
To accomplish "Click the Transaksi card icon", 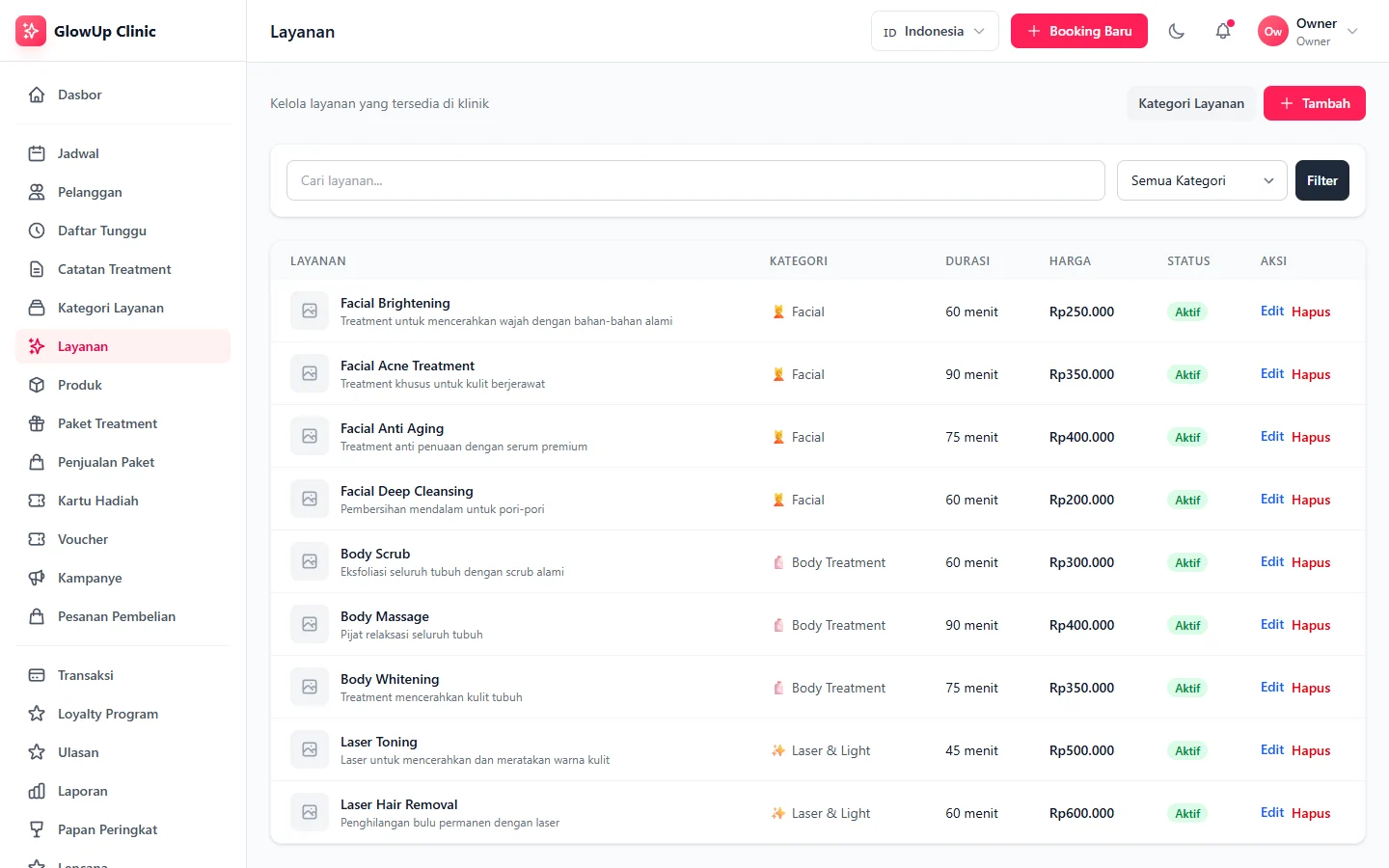I will 37,675.
